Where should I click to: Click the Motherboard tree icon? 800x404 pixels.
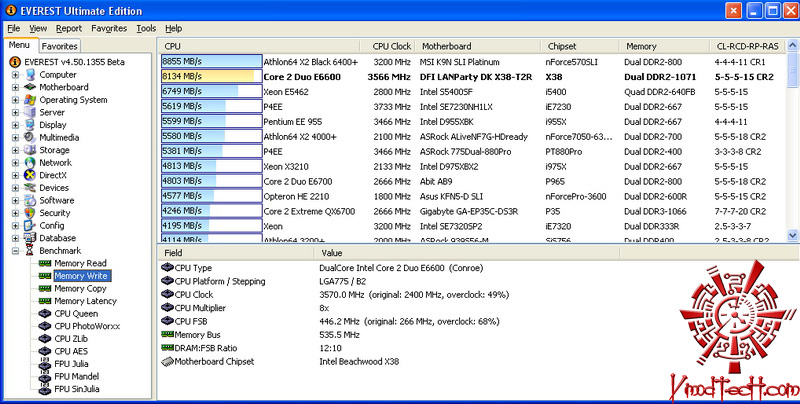coord(30,87)
